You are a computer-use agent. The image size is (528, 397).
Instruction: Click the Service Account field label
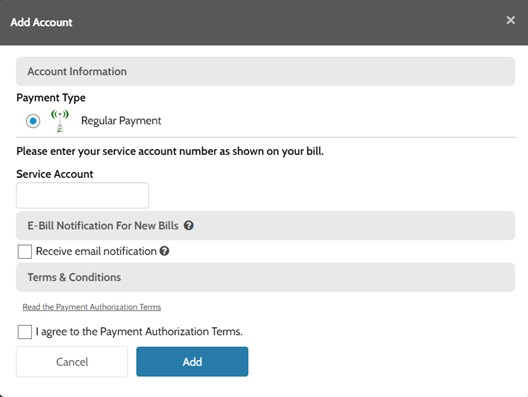click(x=55, y=174)
